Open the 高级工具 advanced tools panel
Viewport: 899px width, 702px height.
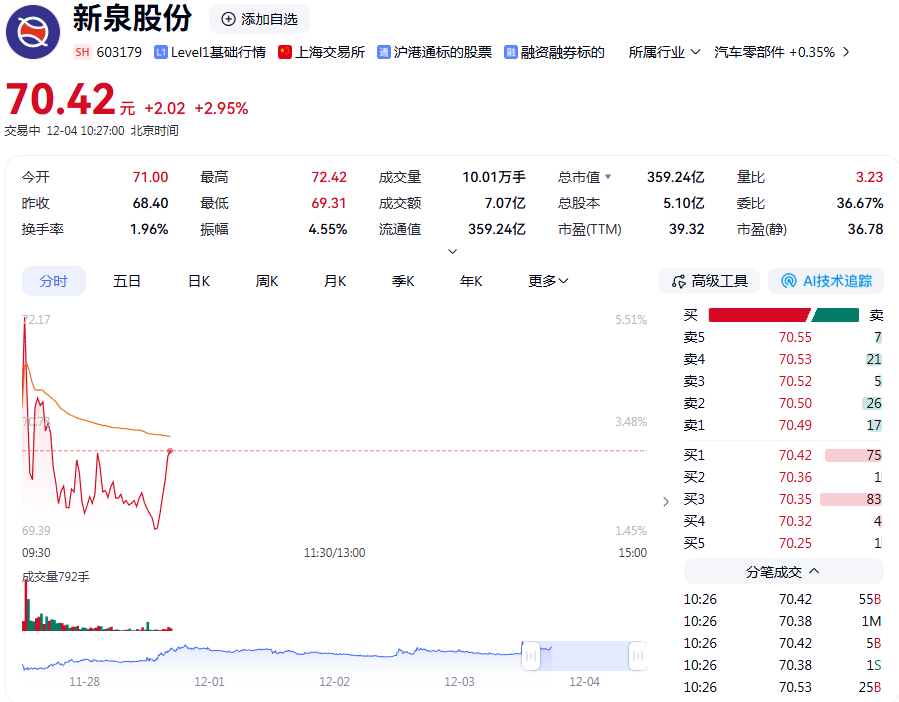(x=708, y=281)
